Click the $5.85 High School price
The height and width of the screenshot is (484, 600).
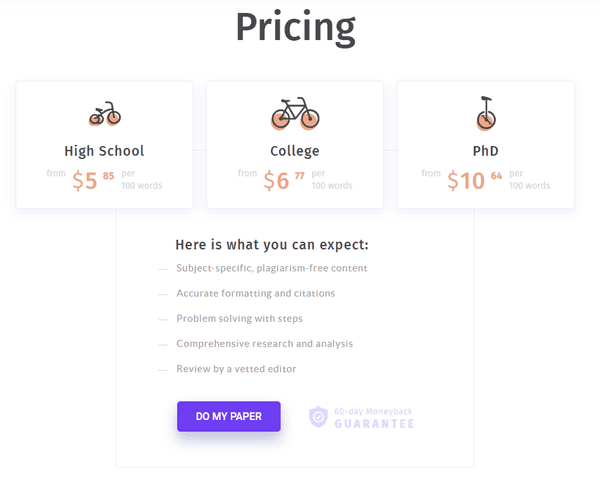click(x=93, y=180)
